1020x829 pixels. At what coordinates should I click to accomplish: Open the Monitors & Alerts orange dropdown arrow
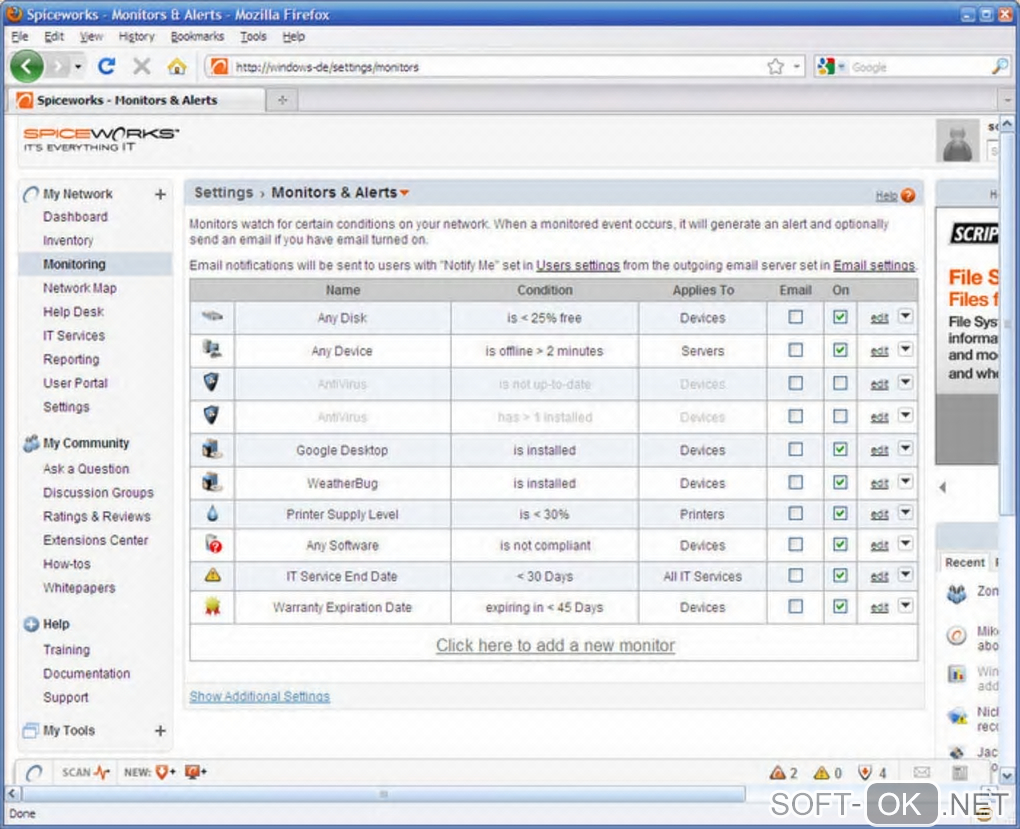pos(405,193)
